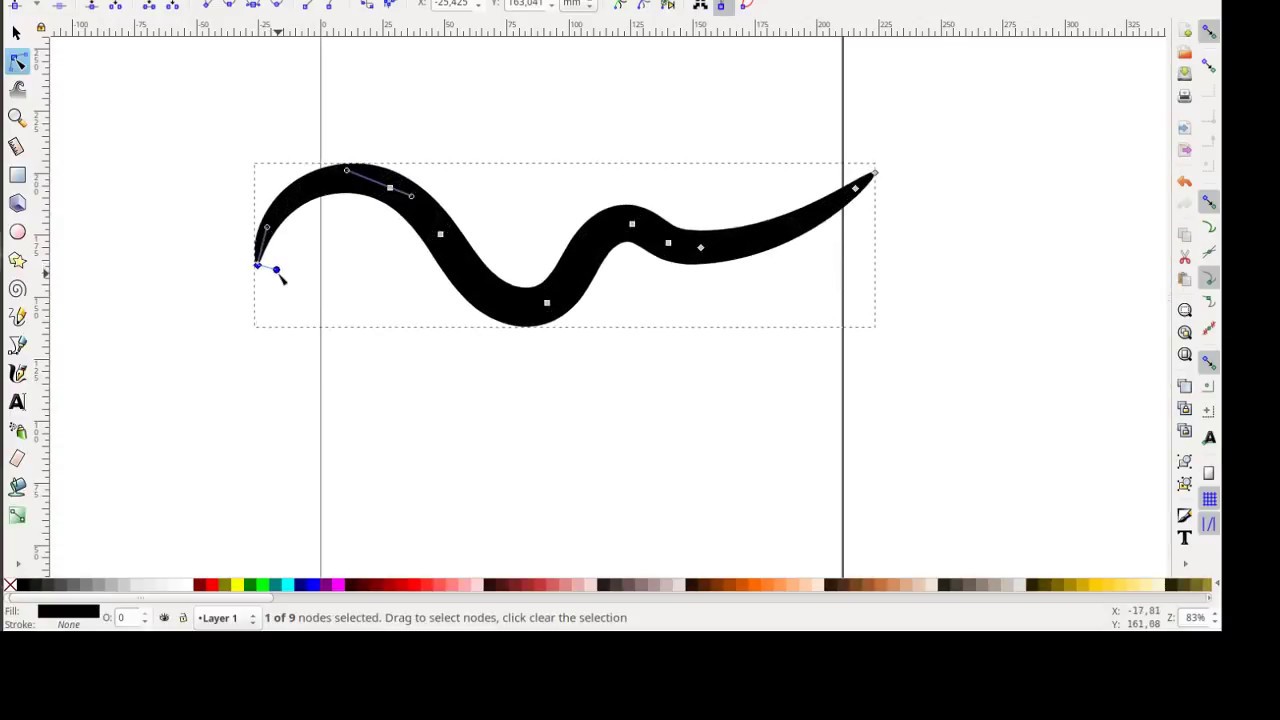
Task: Pick the cyan palette swatch
Action: coord(288,585)
